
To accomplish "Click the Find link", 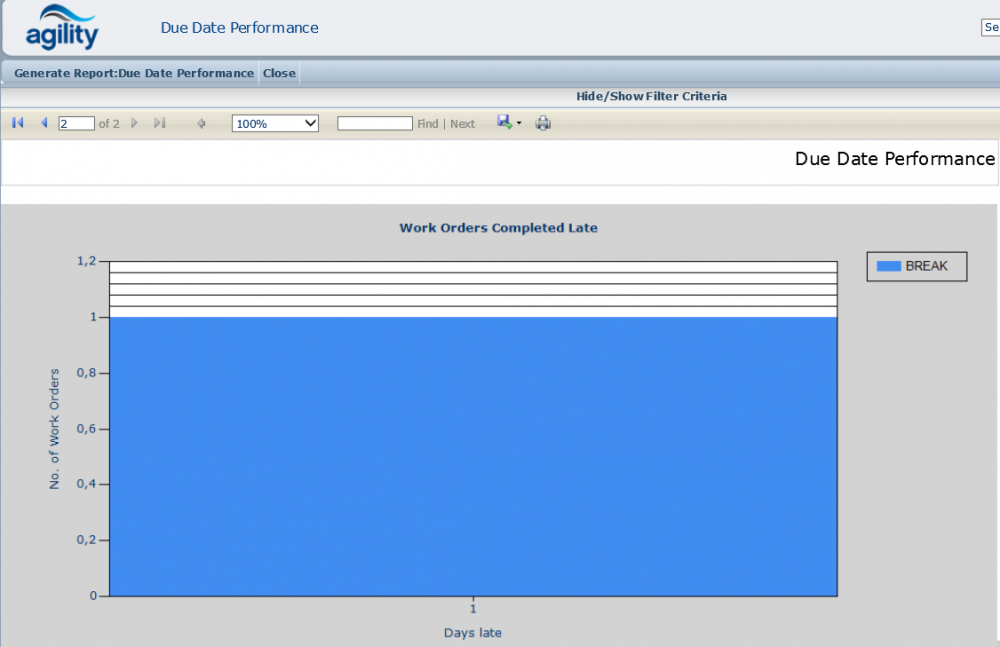I will click(427, 123).
